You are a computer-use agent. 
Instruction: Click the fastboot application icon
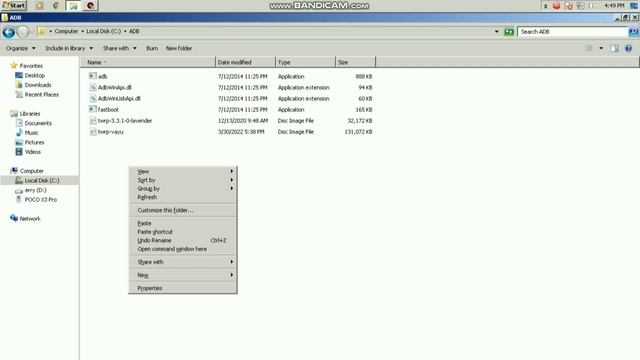point(93,109)
